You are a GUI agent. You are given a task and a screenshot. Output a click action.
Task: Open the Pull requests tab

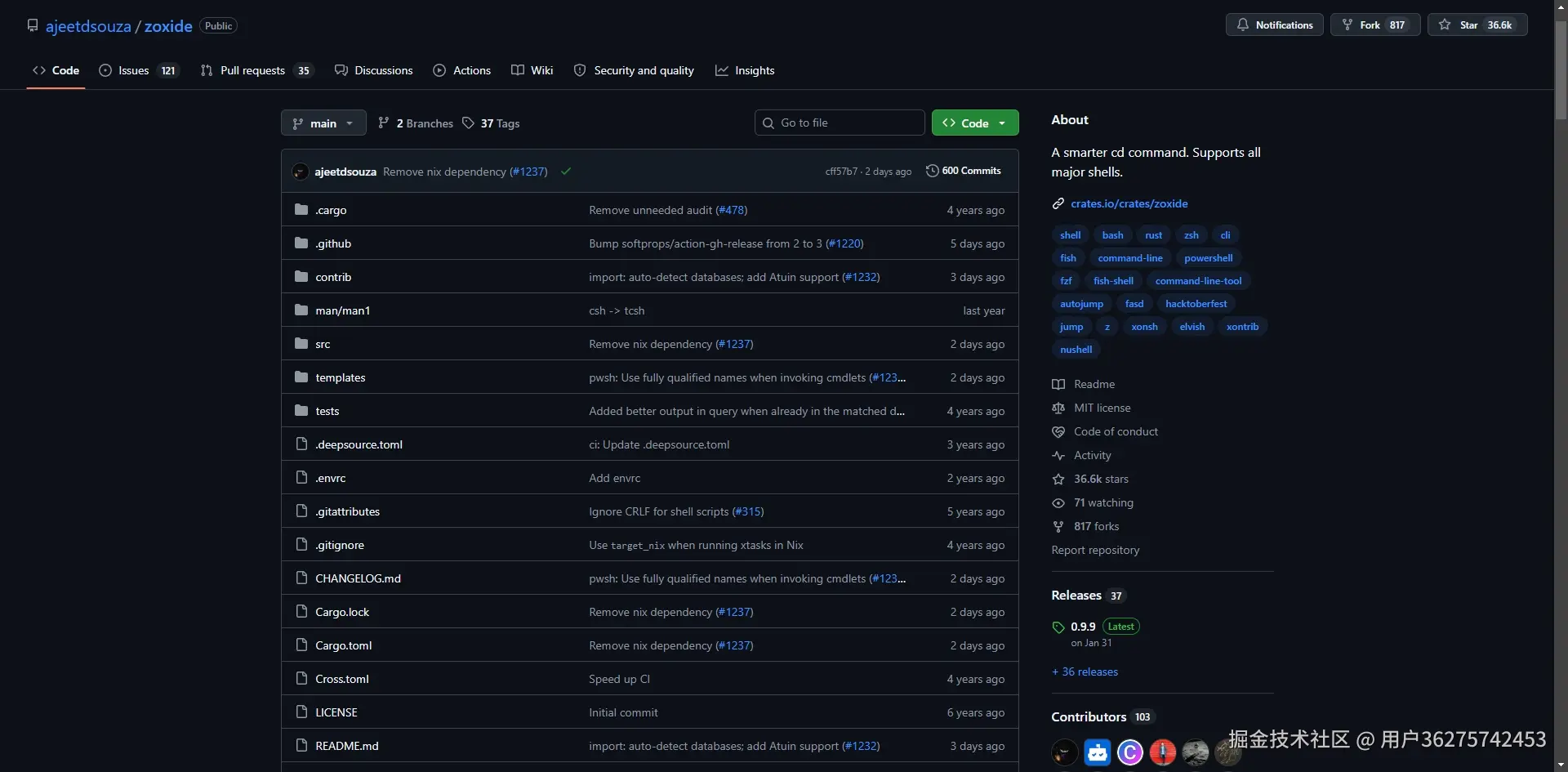pos(256,70)
